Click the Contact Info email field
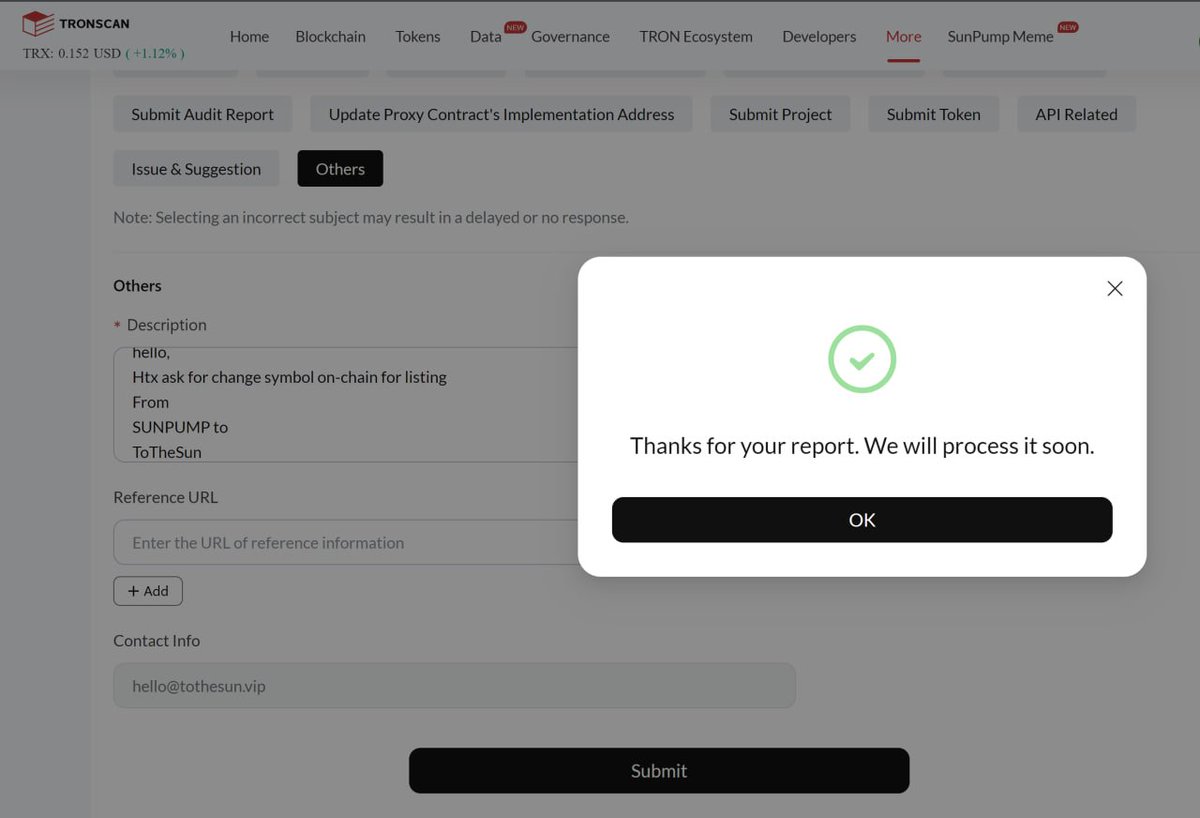 click(454, 686)
